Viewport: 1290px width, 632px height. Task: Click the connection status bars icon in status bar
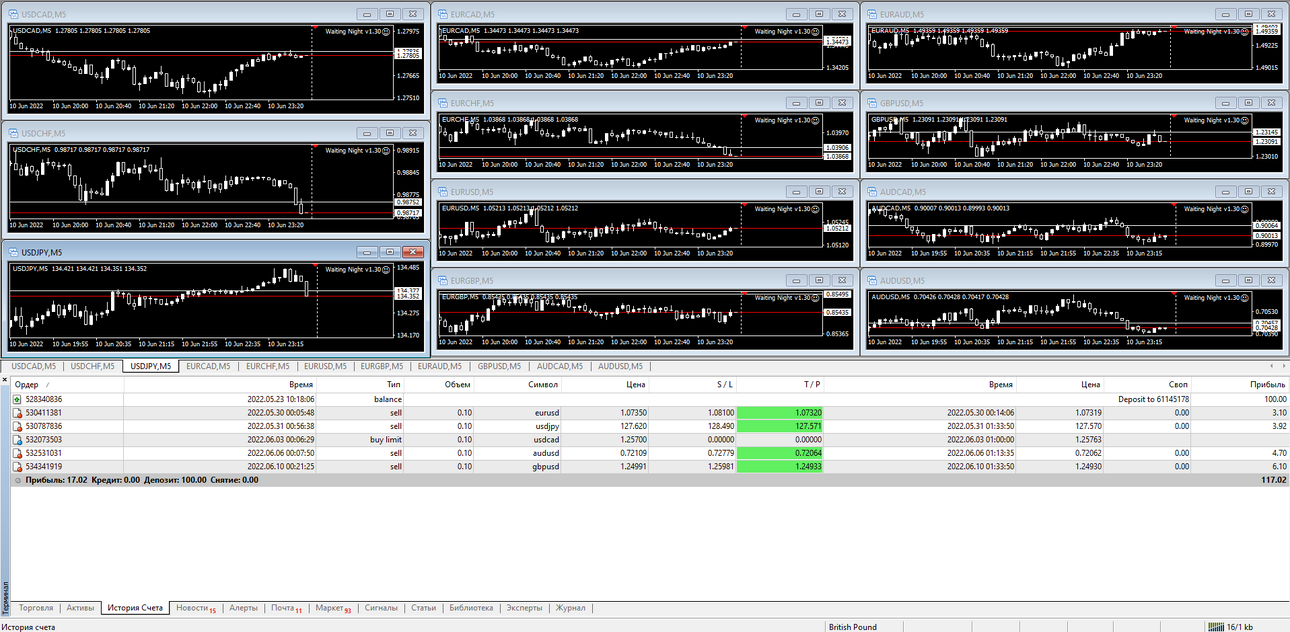coord(1215,627)
